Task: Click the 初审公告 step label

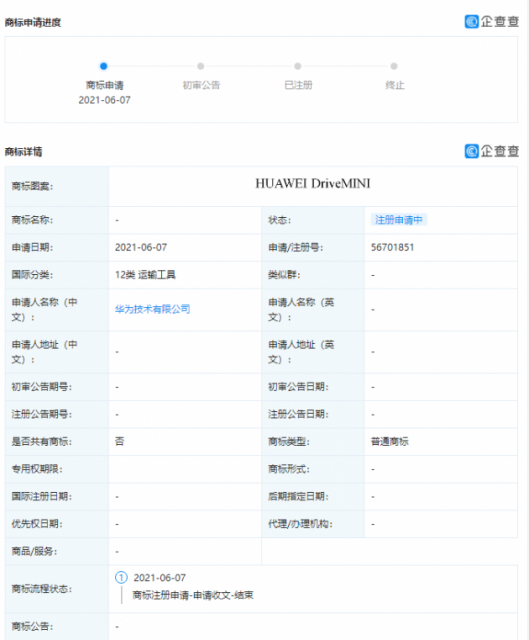Action: [x=201, y=85]
